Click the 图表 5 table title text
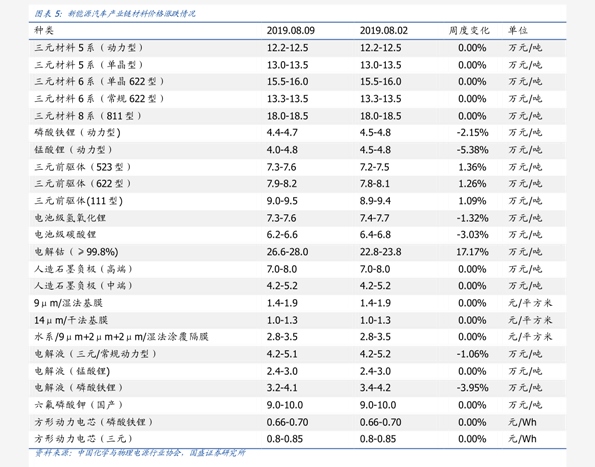 (x=115, y=14)
